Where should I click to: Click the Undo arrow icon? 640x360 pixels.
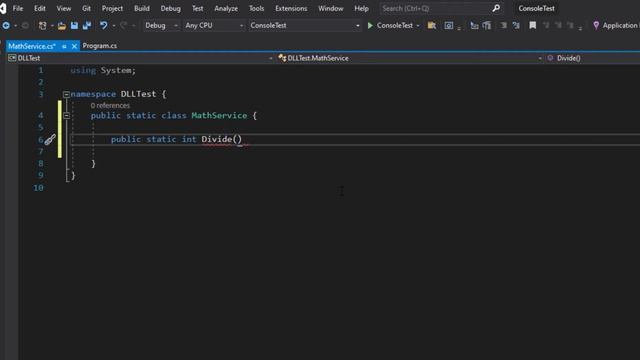103,25
